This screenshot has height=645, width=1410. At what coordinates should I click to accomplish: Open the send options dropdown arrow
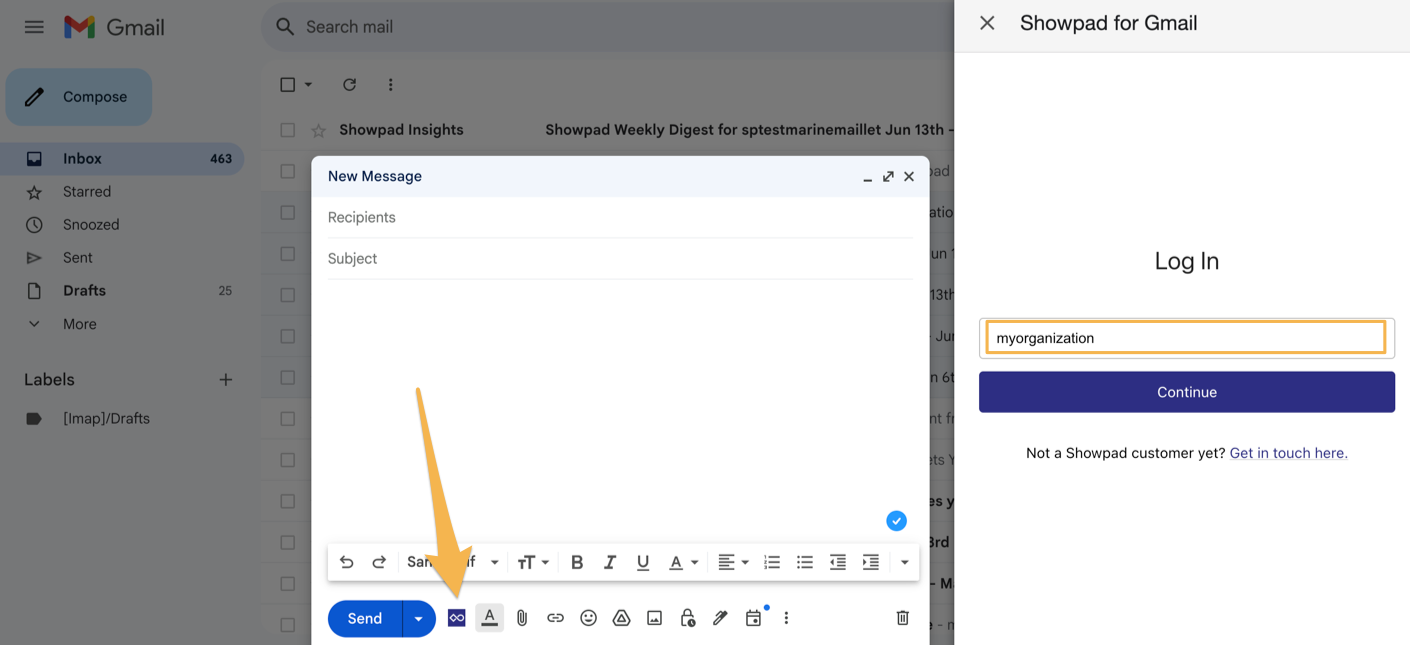[418, 618]
